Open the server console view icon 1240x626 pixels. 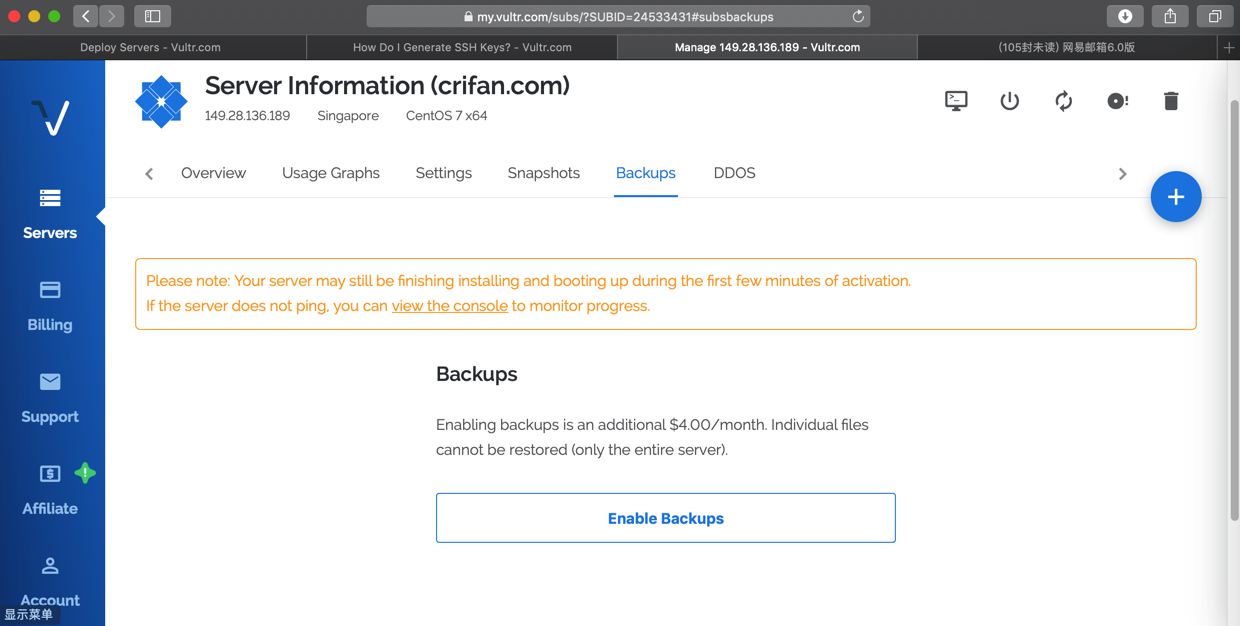(956, 101)
